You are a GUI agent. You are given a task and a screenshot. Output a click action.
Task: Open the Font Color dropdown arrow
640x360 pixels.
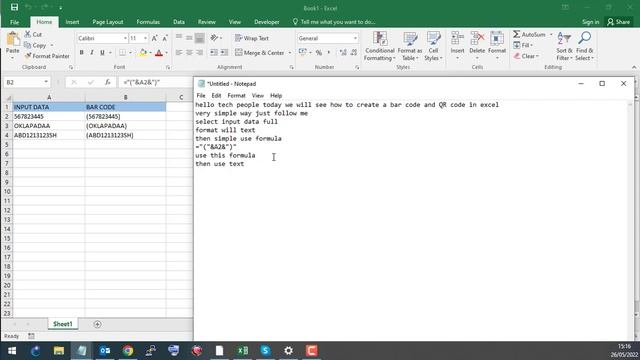tap(167, 53)
